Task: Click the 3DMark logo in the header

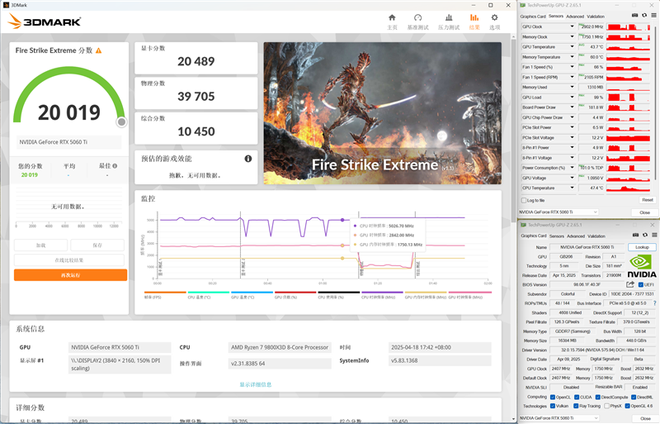Action: tap(45, 21)
